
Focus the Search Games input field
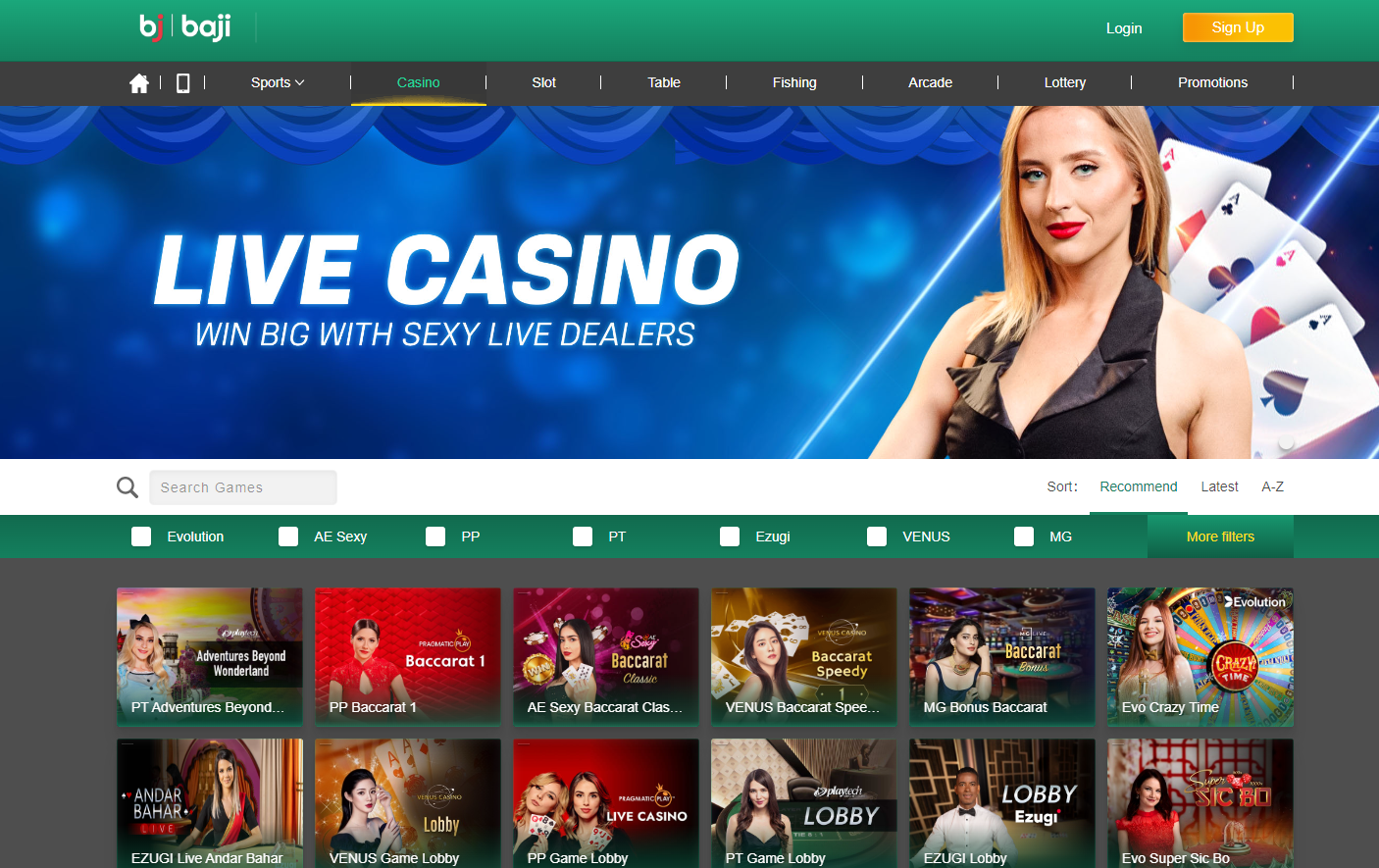tap(242, 487)
